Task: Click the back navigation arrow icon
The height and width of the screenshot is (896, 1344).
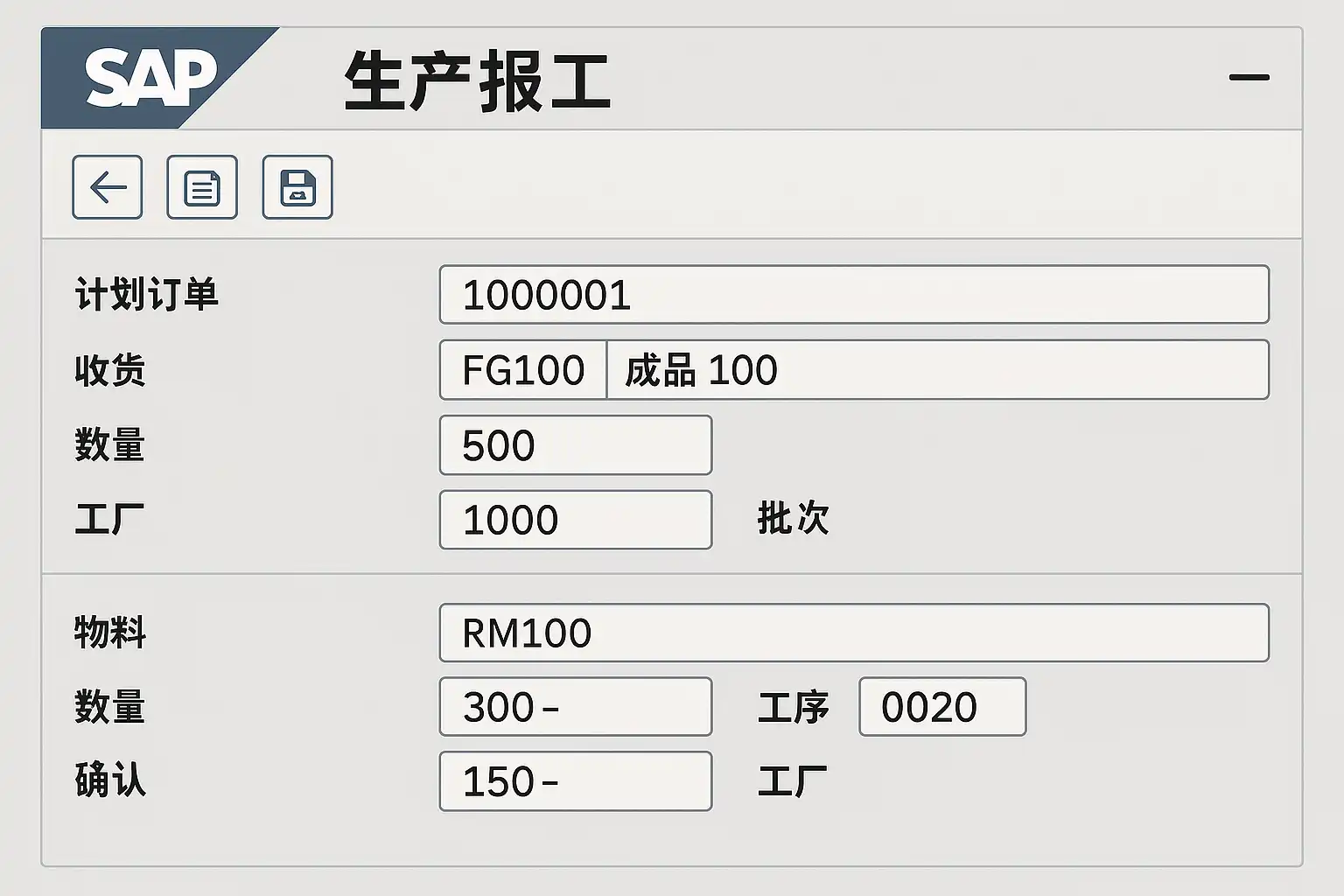Action: pos(107,188)
